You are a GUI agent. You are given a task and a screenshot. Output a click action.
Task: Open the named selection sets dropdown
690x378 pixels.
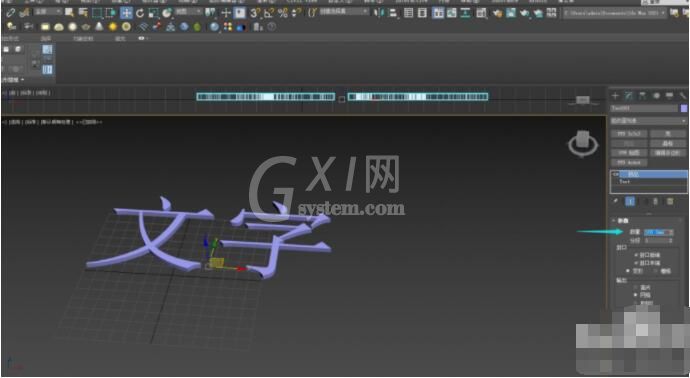(344, 11)
